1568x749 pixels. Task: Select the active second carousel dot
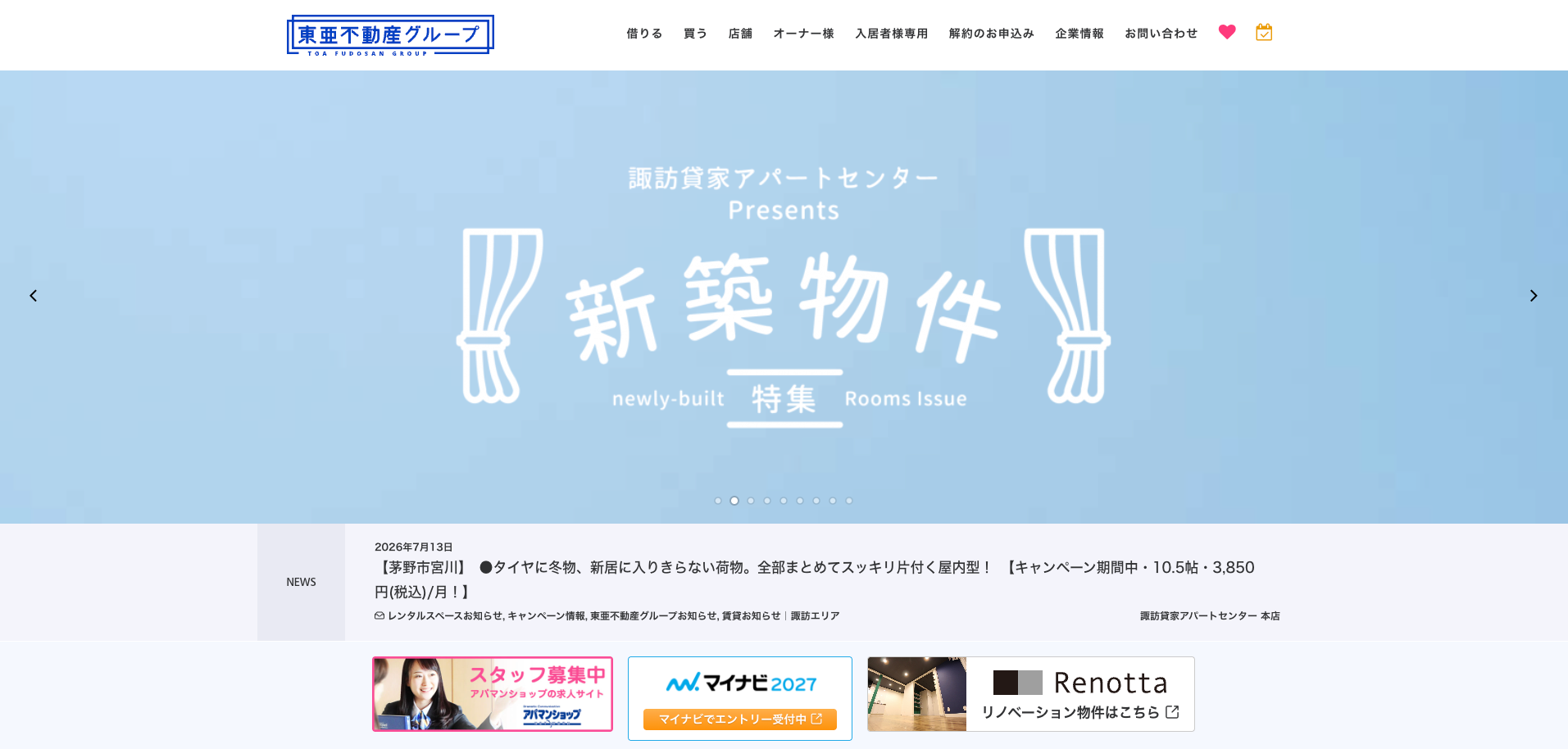click(734, 501)
